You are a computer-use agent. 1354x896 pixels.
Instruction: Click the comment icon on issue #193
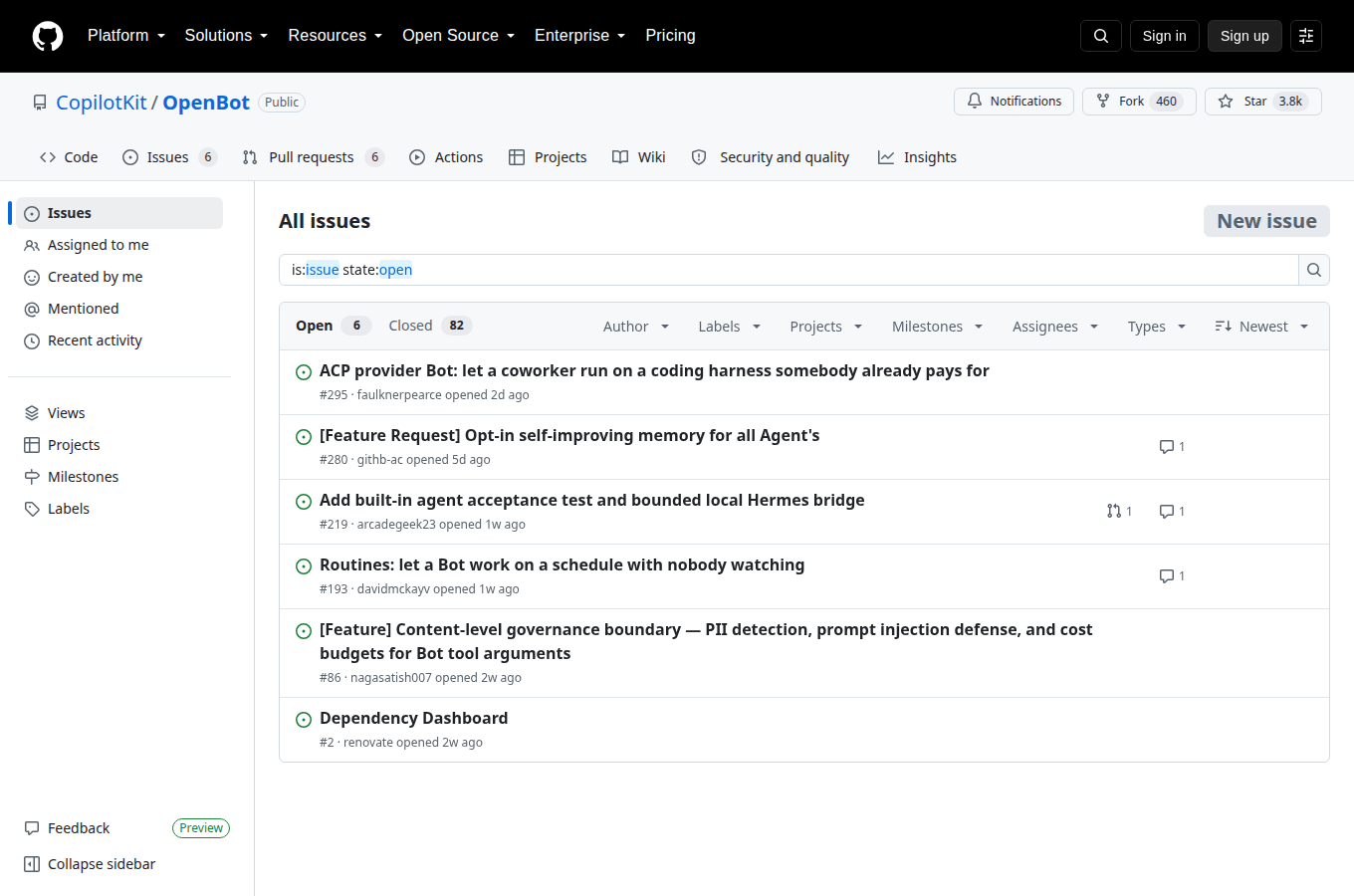pyautogui.click(x=1167, y=576)
